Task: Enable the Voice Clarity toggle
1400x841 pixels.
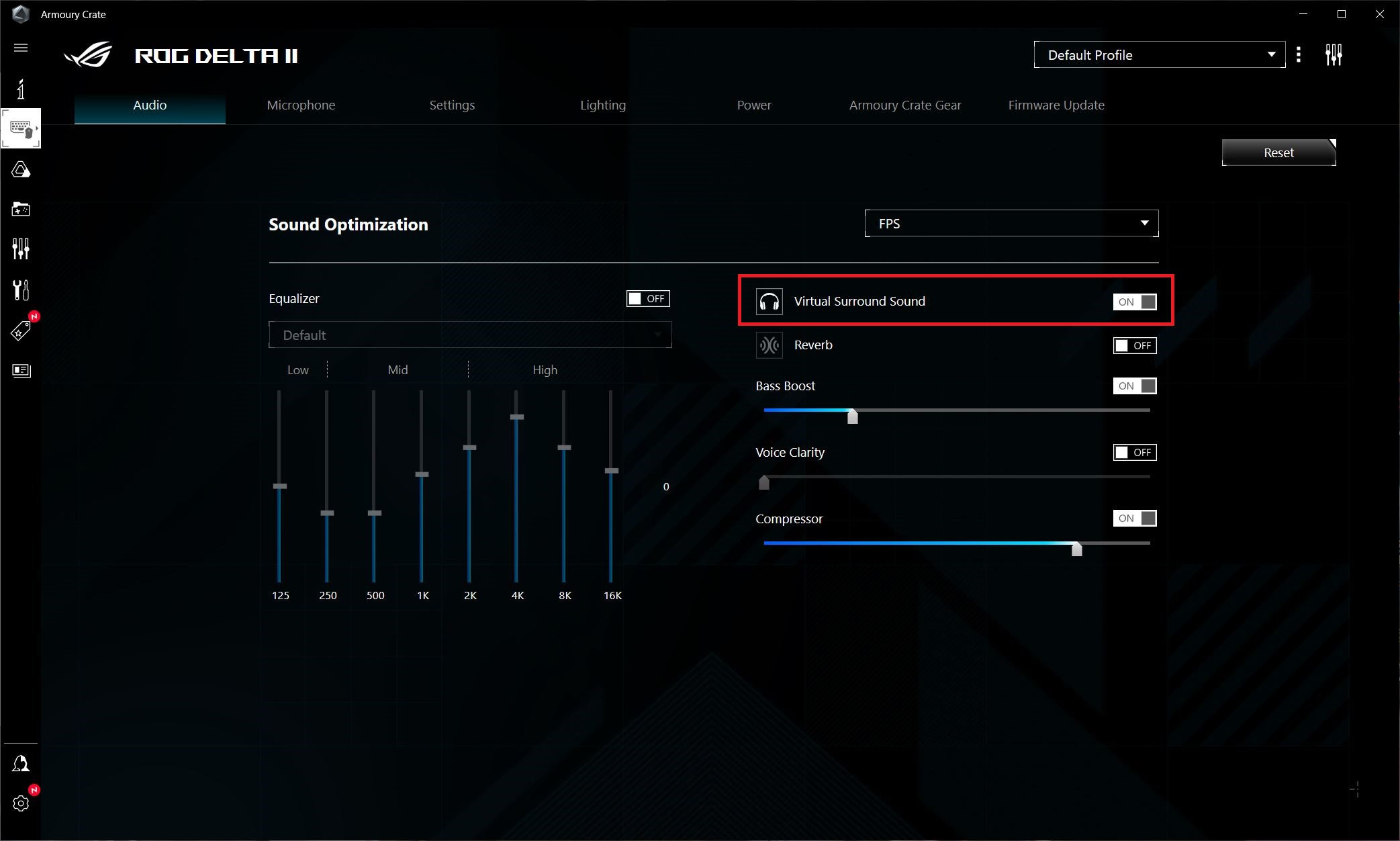Action: point(1135,452)
